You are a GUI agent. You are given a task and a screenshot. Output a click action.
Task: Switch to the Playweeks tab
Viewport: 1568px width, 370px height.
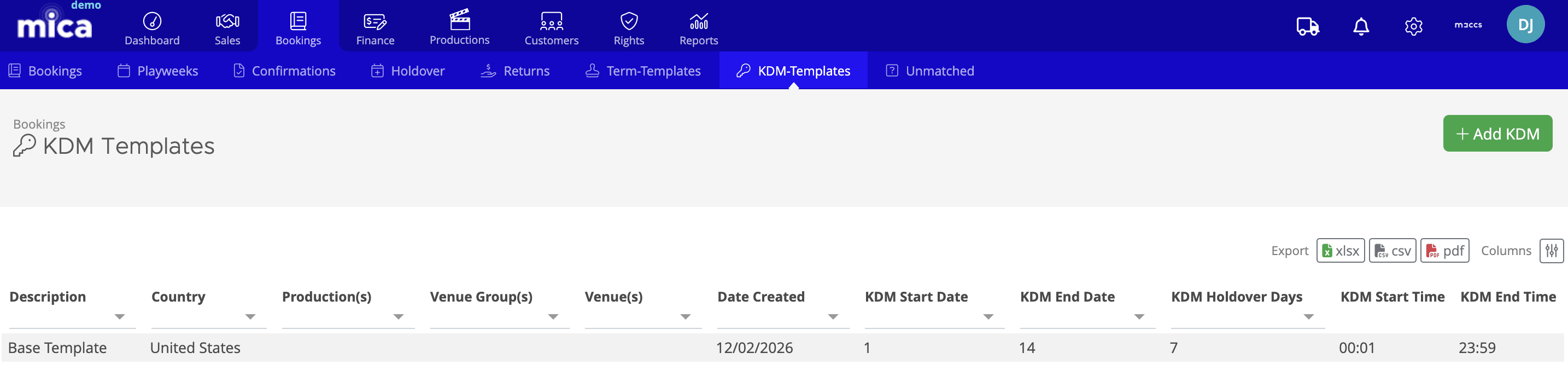(157, 71)
